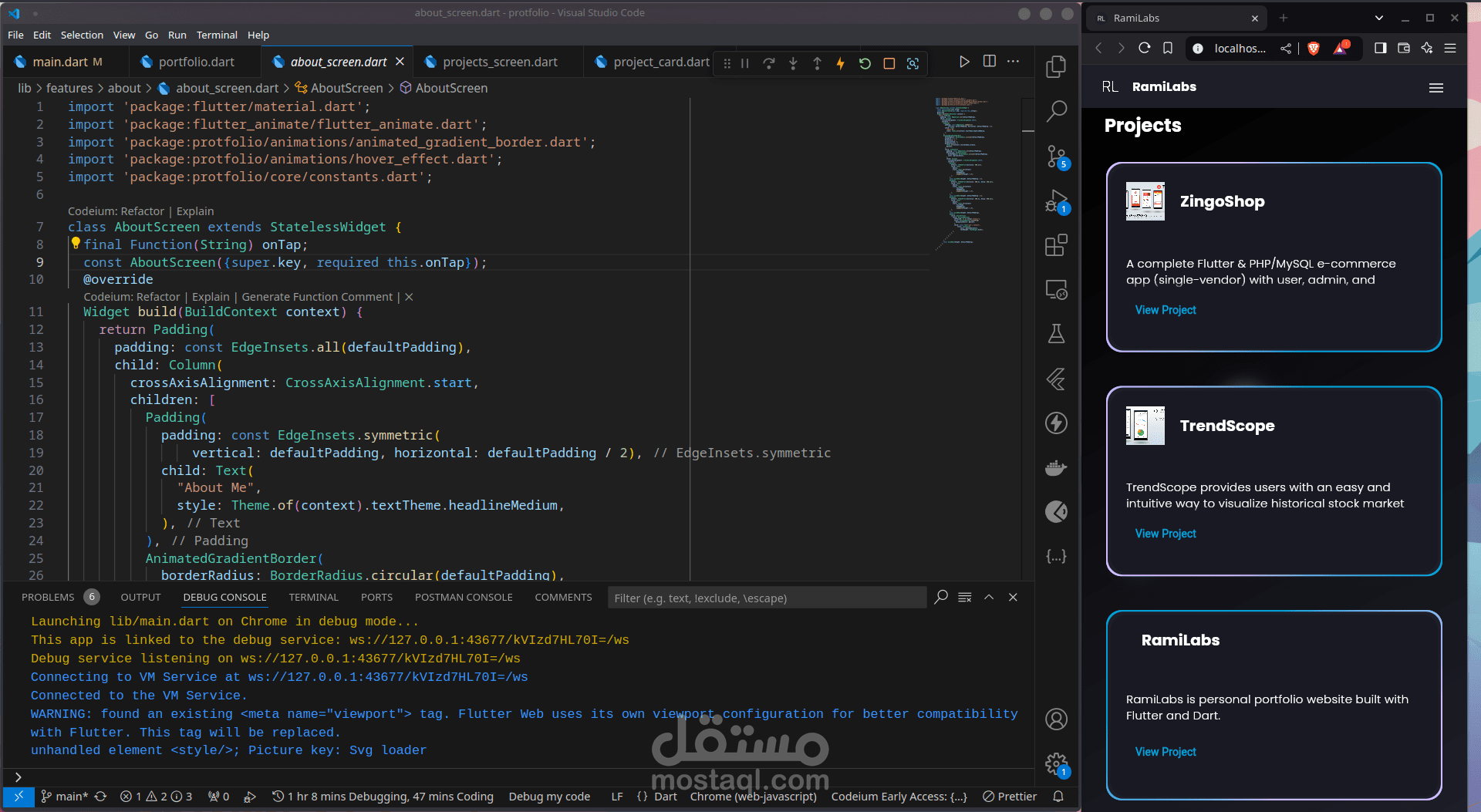
Task: Open the RamiLabs page hamburger menu
Action: [x=1436, y=88]
